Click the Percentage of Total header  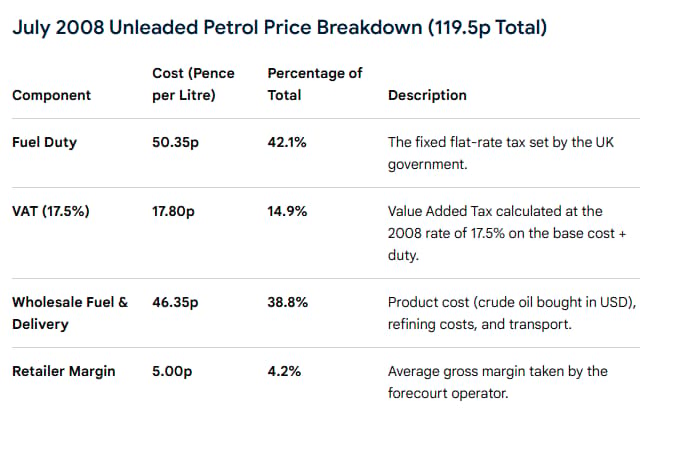click(315, 84)
